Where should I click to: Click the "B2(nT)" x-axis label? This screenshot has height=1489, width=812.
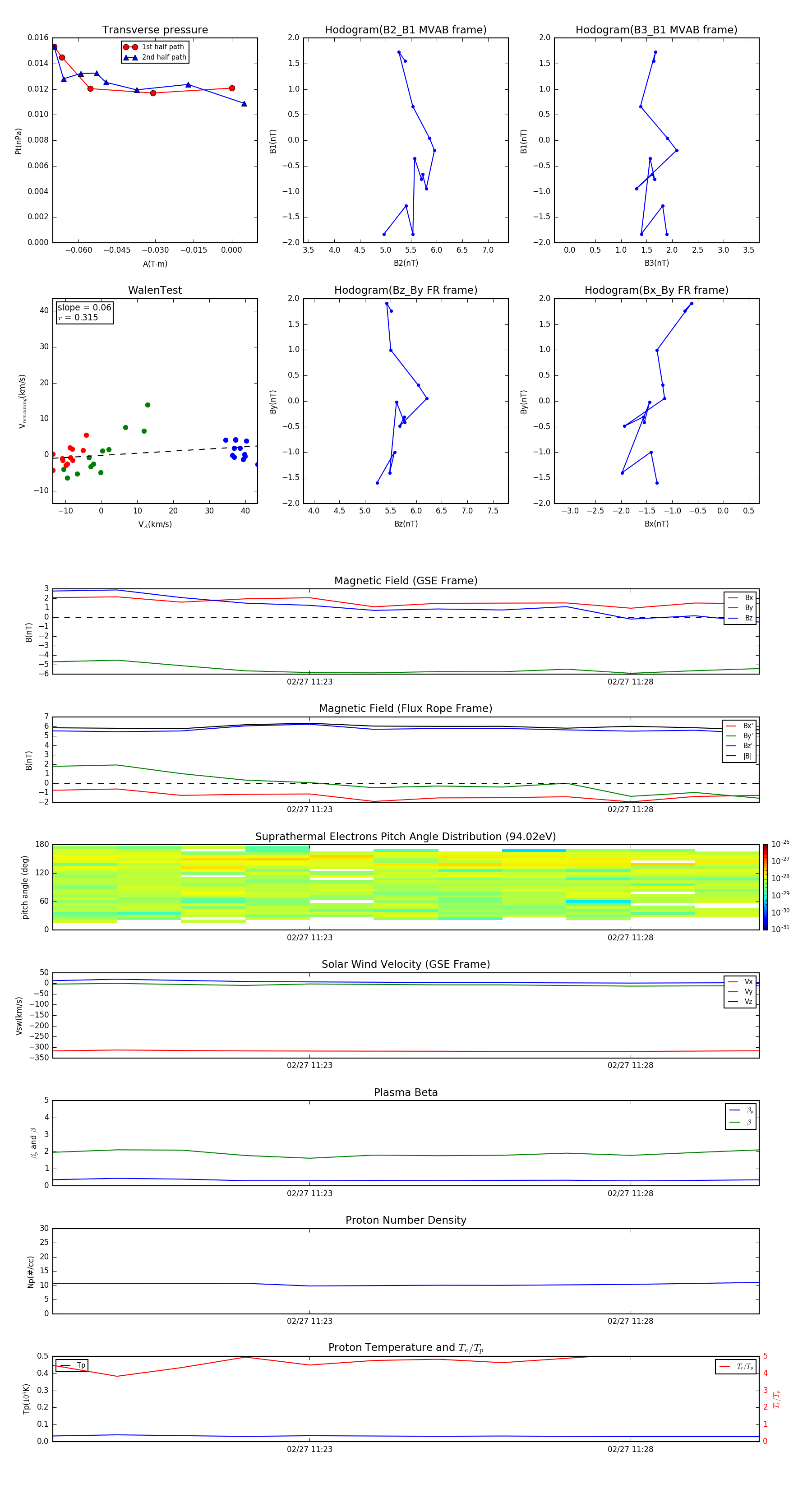(406, 263)
